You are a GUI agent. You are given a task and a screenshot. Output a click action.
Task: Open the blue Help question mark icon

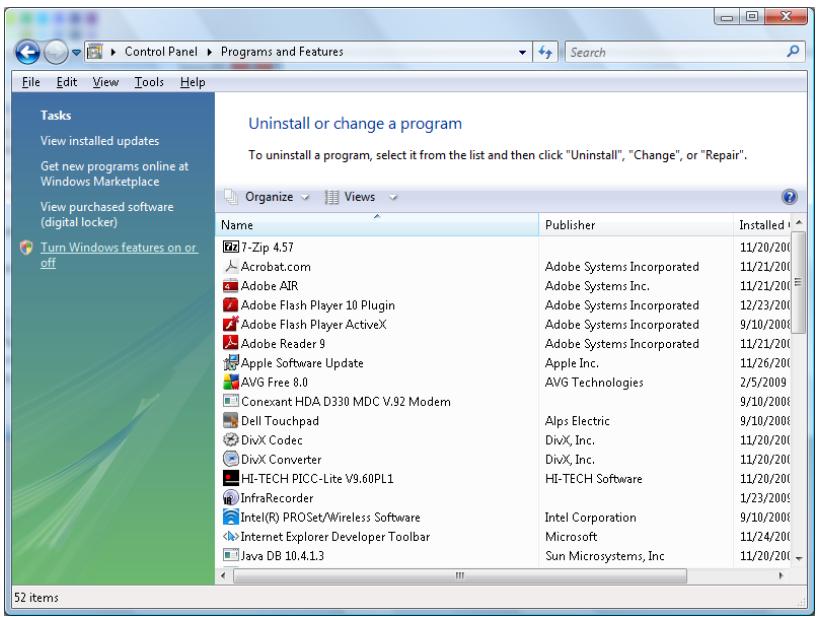tap(789, 197)
